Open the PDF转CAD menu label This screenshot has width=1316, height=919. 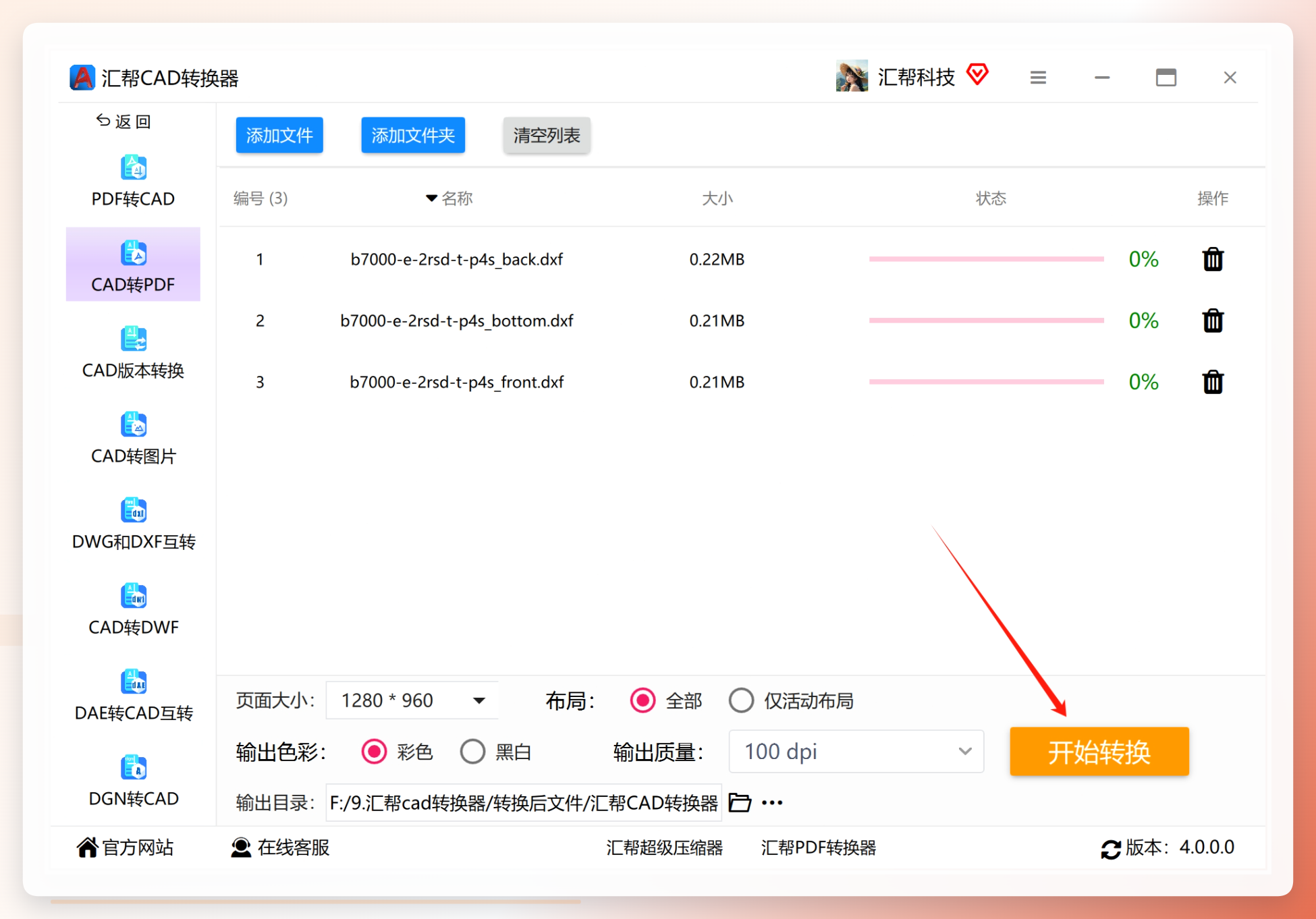(133, 199)
